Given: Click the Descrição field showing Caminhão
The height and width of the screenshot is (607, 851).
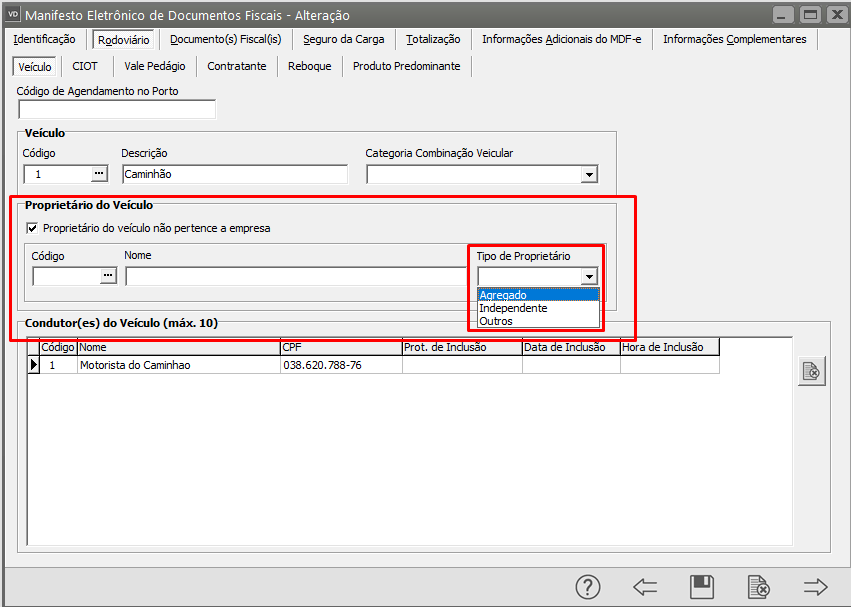Looking at the screenshot, I should point(235,174).
